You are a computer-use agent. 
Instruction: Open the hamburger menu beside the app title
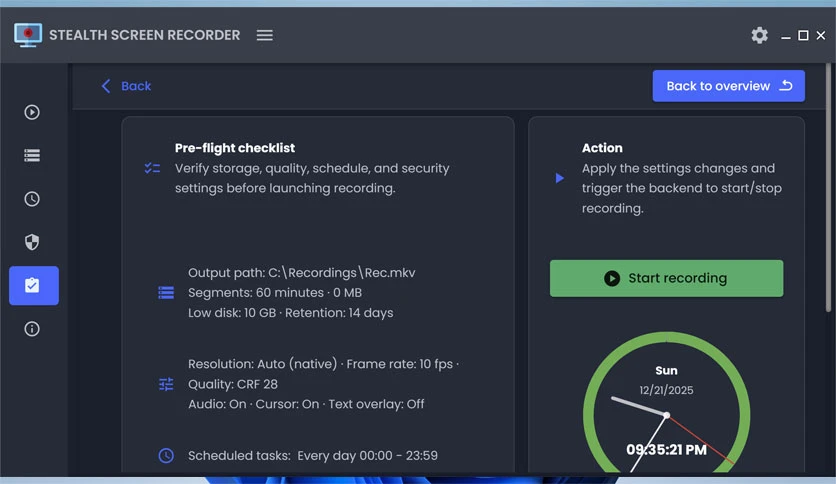[x=264, y=35]
